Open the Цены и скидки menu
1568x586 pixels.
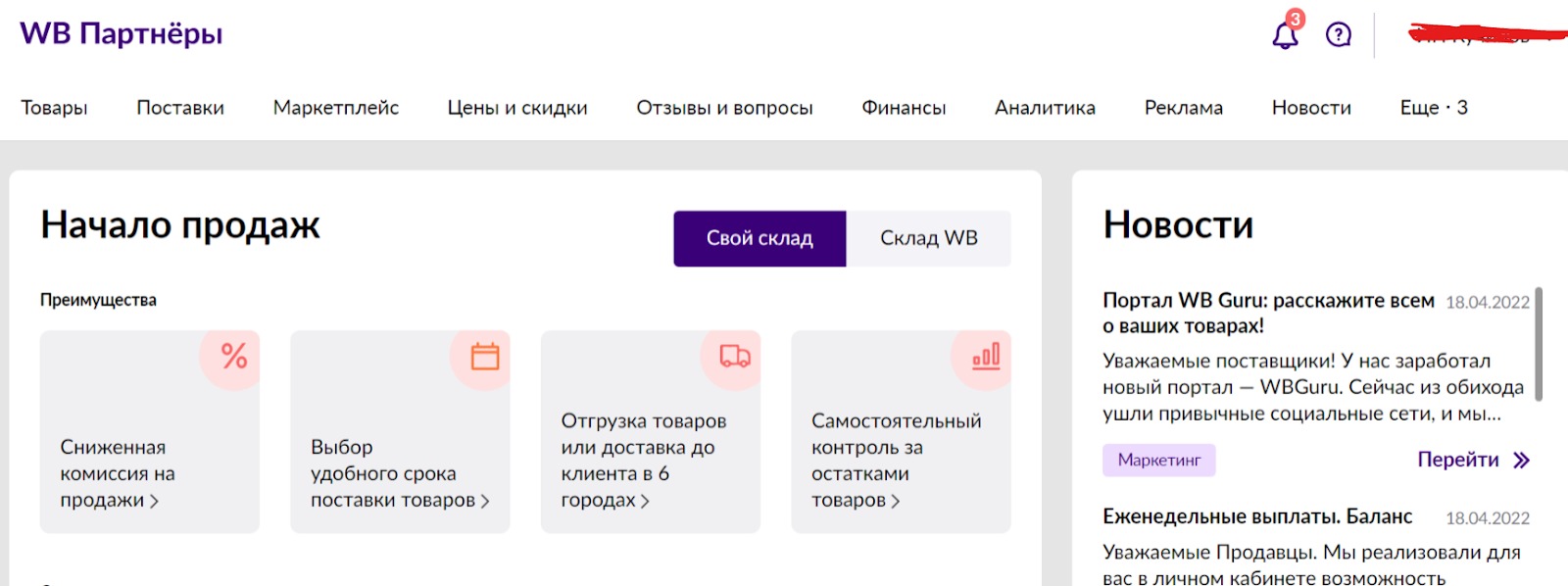517,108
